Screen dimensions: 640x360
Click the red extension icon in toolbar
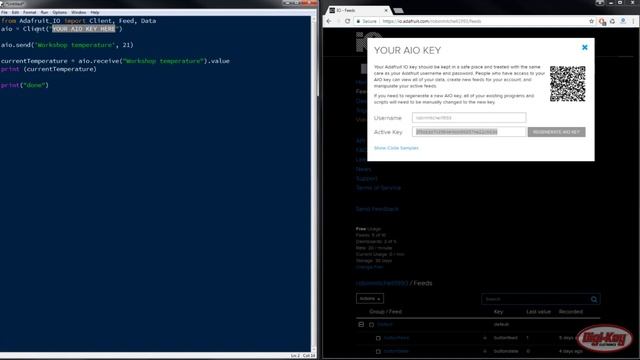pos(602,21)
